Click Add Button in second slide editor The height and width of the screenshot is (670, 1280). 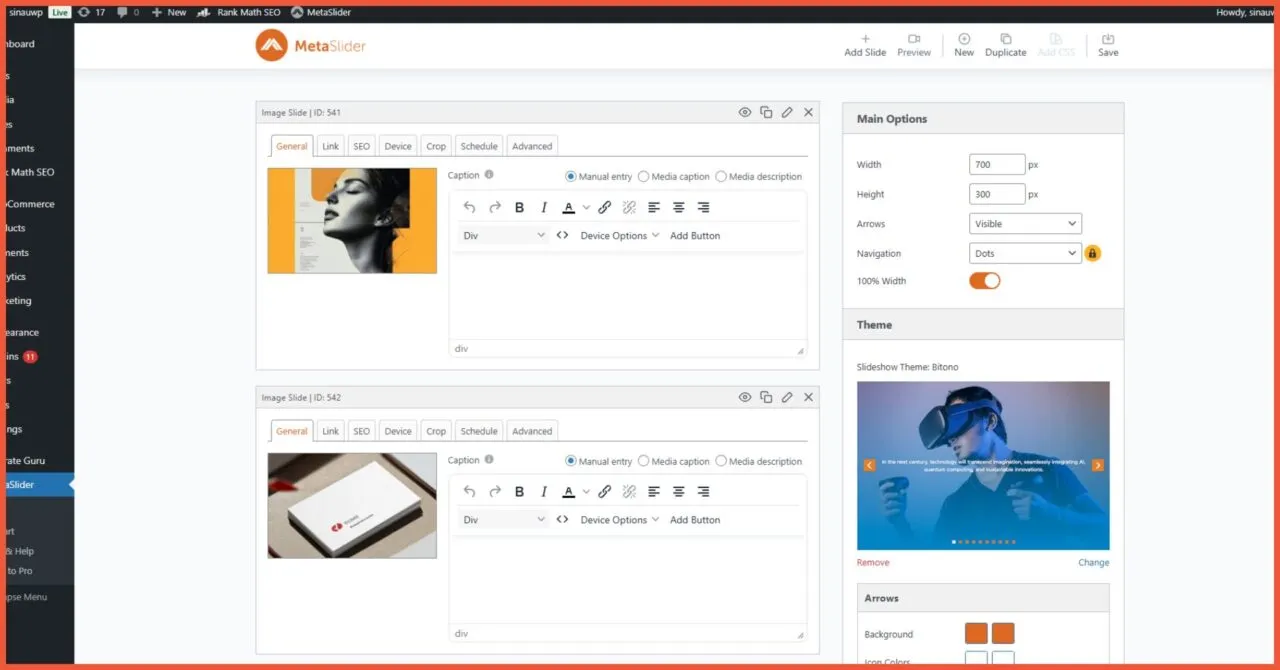click(x=695, y=520)
